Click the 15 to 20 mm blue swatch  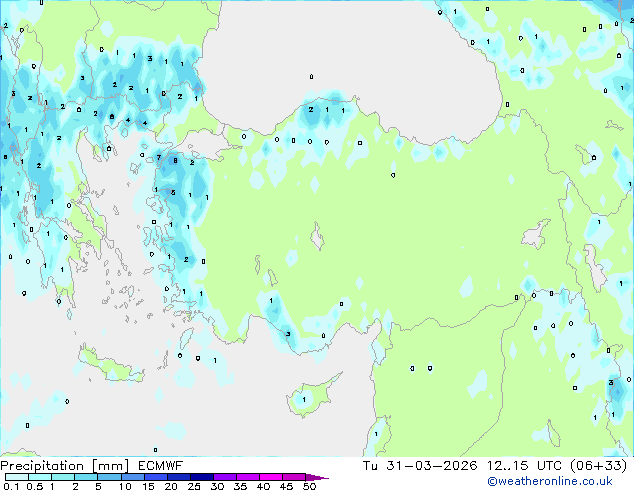(x=155, y=477)
